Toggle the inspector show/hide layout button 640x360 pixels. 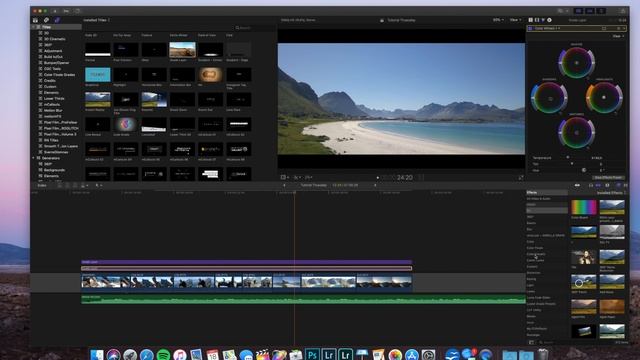point(601,11)
